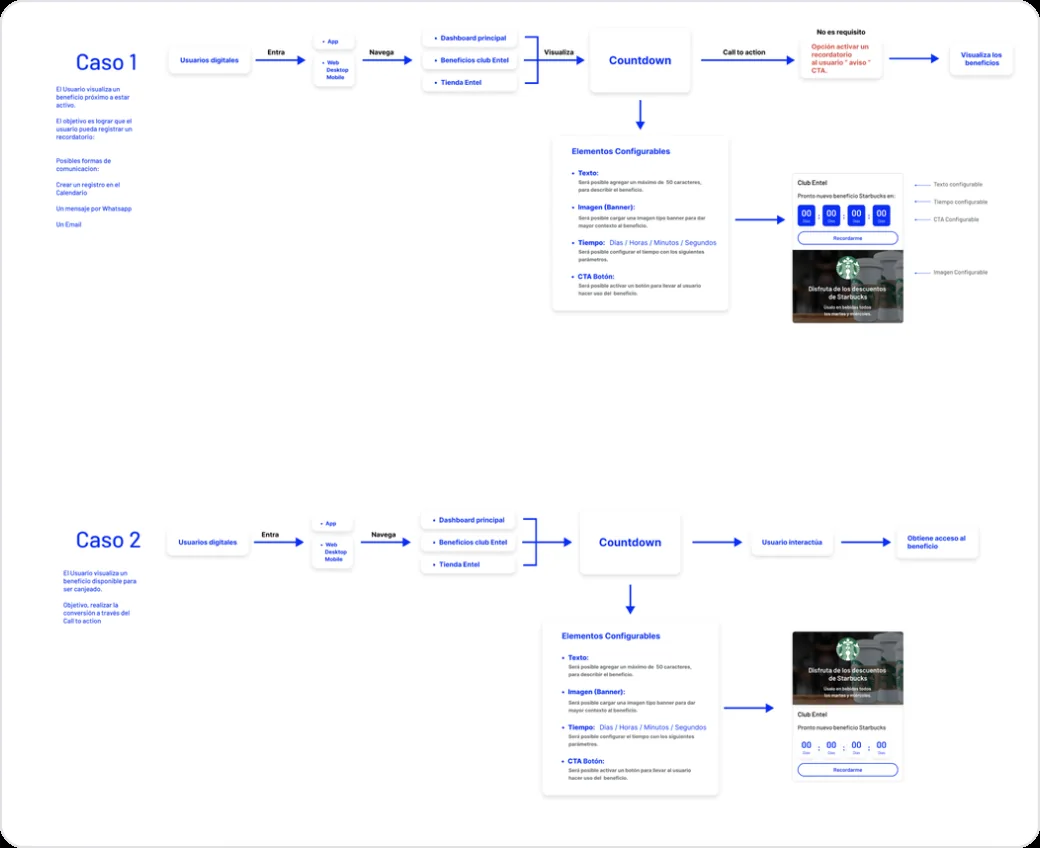Viewport: 1040px width, 848px height.
Task: Click the "CTA Configurable" annotation label
Action: 956,219
